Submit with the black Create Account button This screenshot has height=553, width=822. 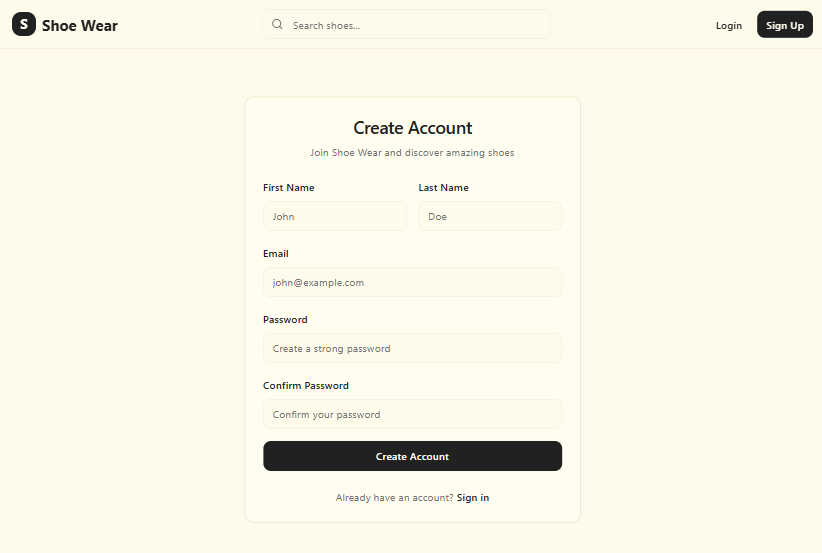(x=412, y=456)
